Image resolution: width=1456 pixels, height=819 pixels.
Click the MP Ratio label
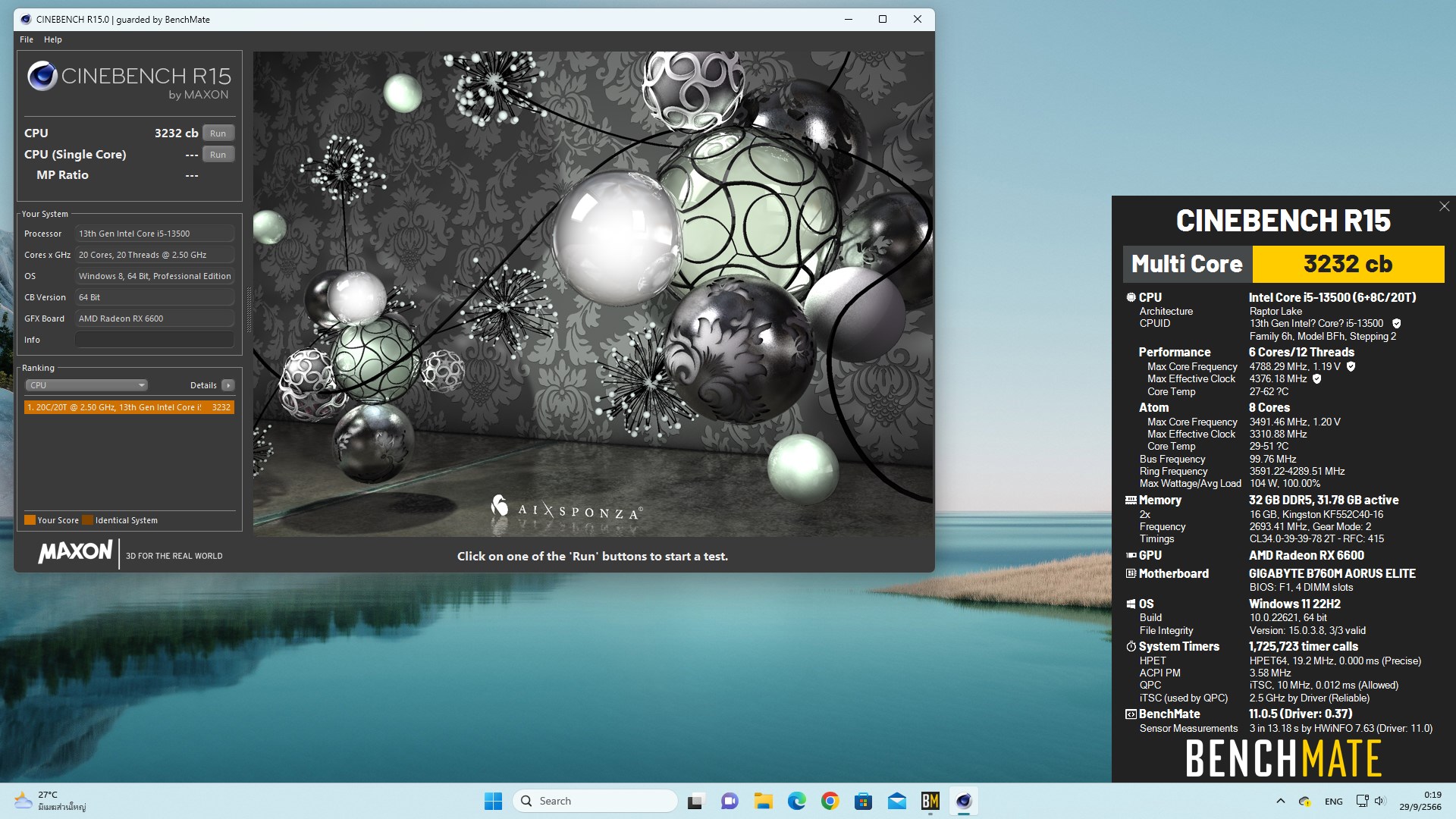tap(62, 175)
